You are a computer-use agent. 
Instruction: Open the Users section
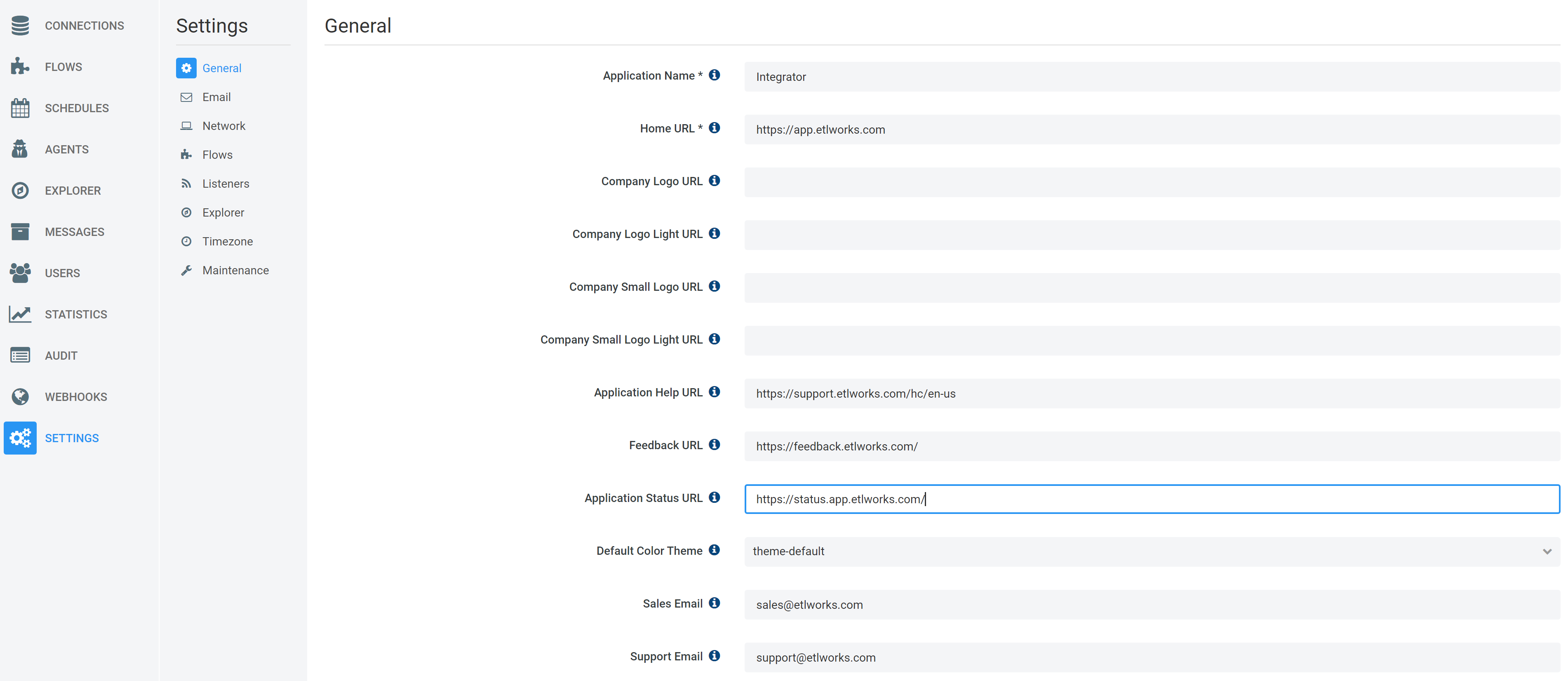62,273
